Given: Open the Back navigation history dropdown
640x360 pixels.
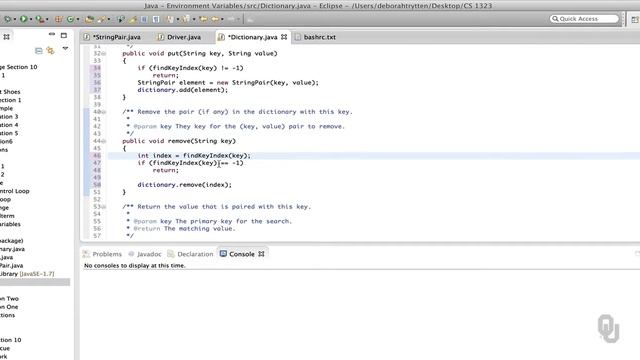Looking at the screenshot, I should tap(222, 19).
